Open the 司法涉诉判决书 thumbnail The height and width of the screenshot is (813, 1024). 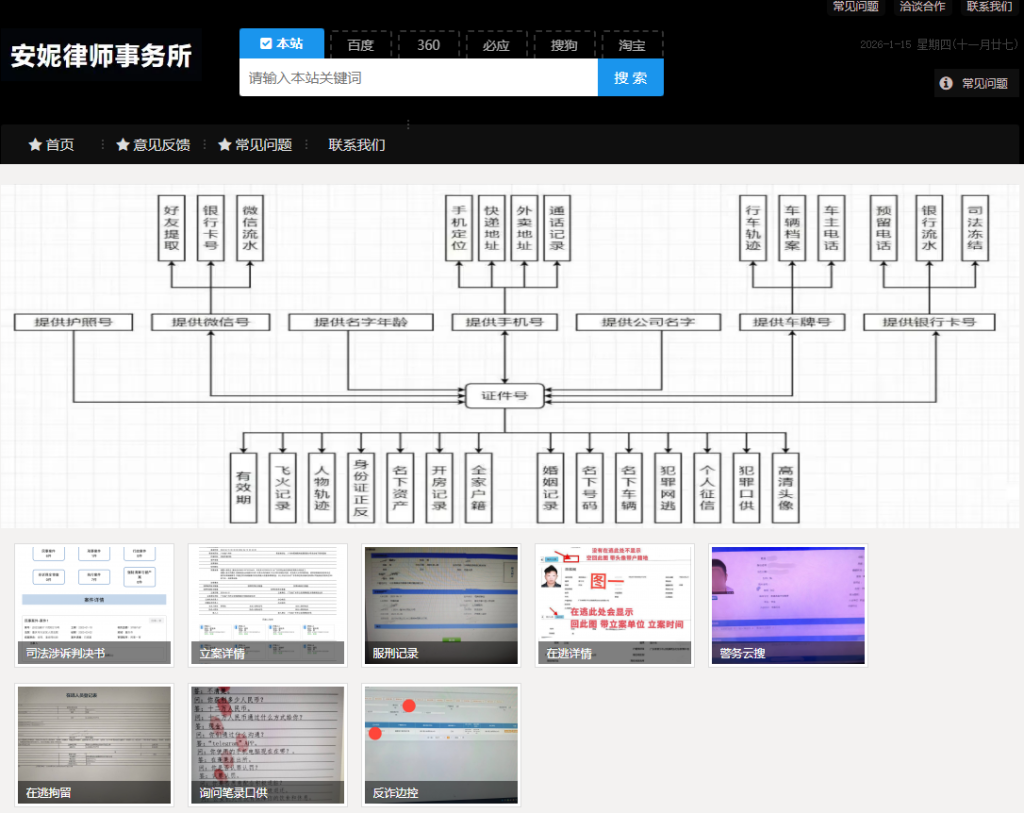coord(95,605)
